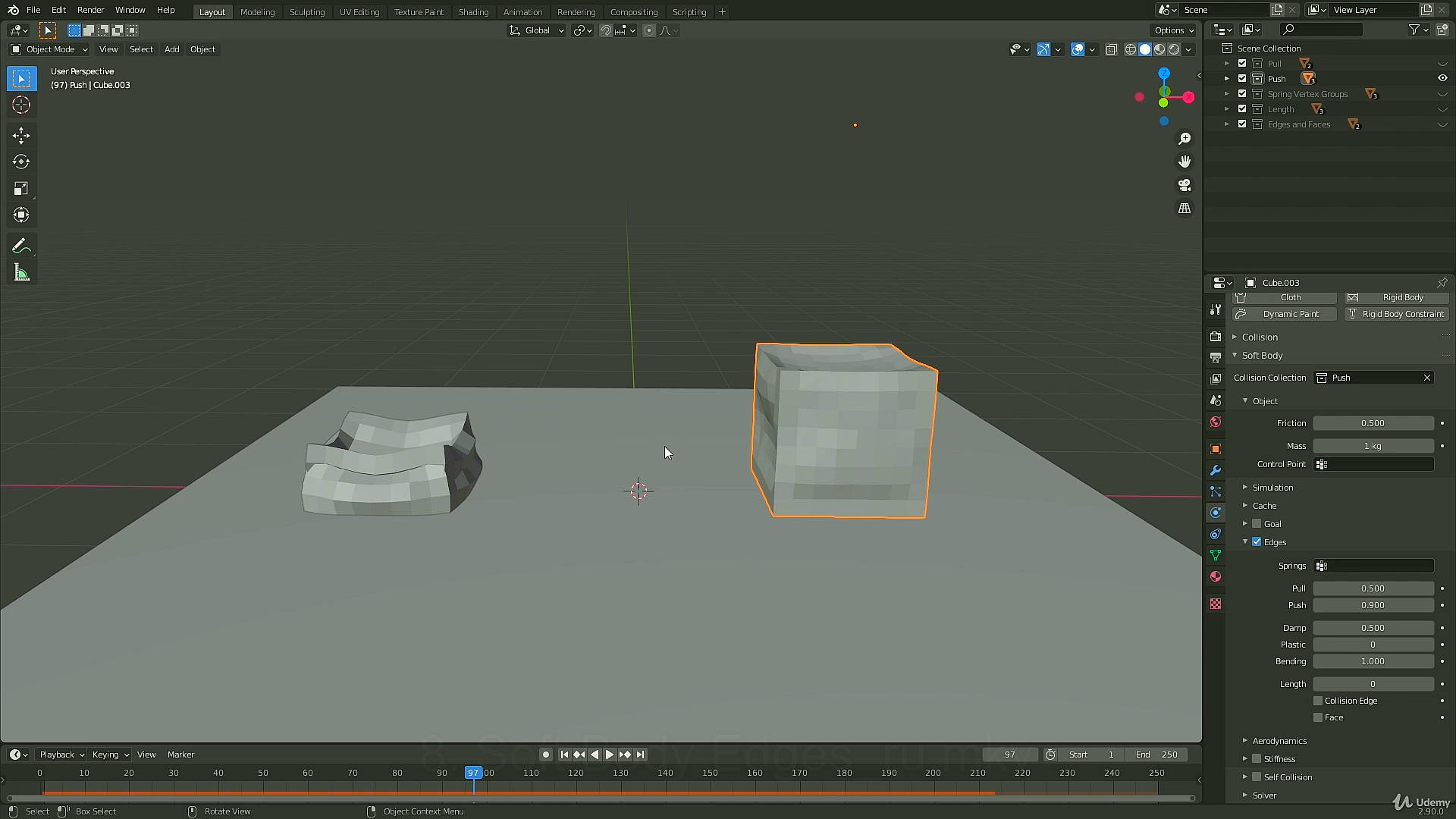The height and width of the screenshot is (819, 1456).
Task: Select the Annotate tool
Action: 21,246
